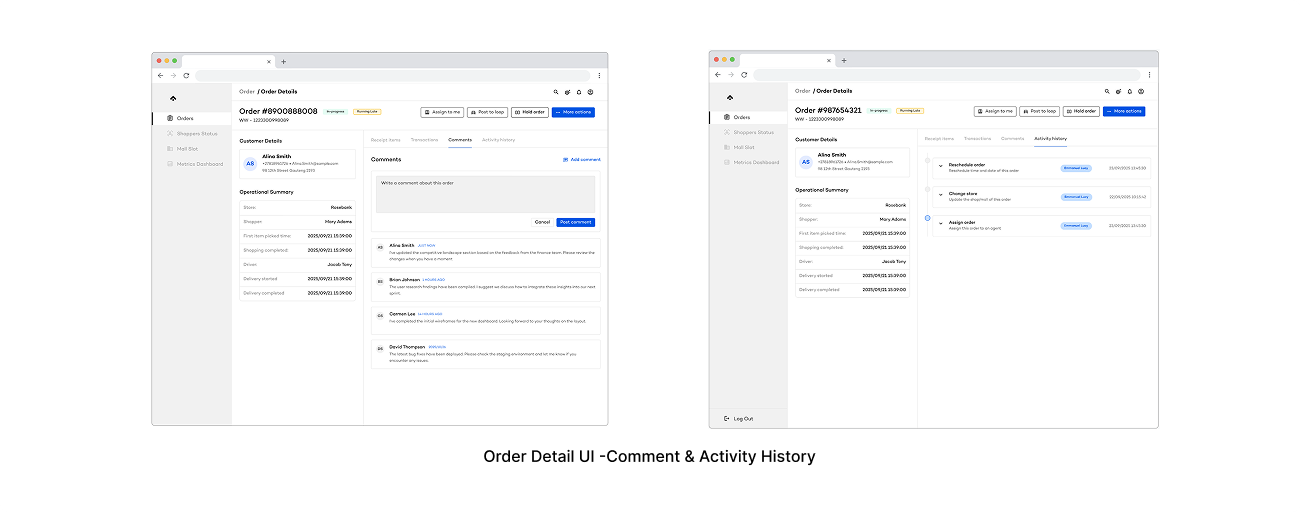Click the 'Write a comment about this order' field
The width and height of the screenshot is (1301, 512).
[485, 194]
